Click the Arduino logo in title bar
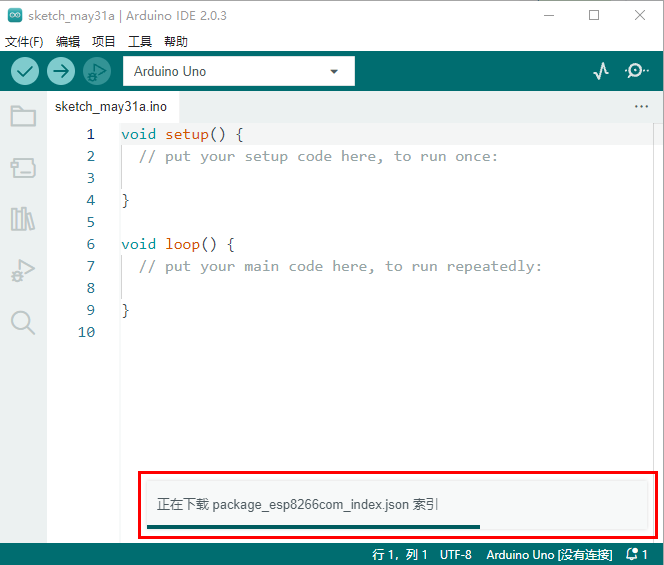Image resolution: width=664 pixels, height=565 pixels. tap(15, 15)
